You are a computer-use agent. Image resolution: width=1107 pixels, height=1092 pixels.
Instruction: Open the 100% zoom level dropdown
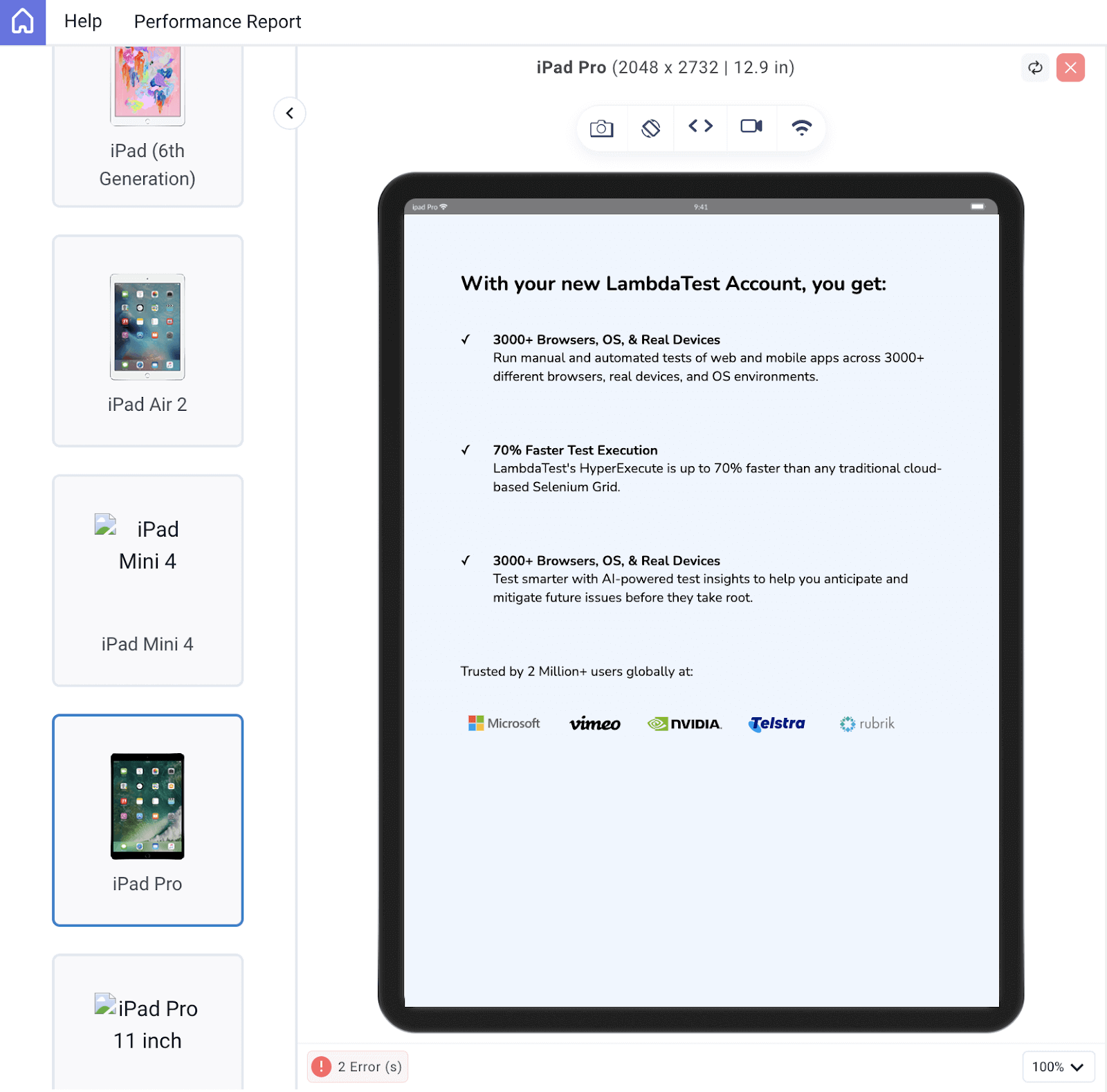[x=1058, y=1066]
